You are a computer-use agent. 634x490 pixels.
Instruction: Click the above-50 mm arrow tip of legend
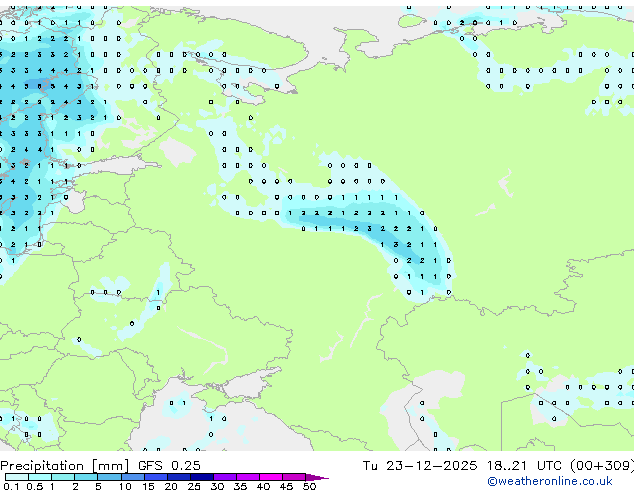point(317,478)
